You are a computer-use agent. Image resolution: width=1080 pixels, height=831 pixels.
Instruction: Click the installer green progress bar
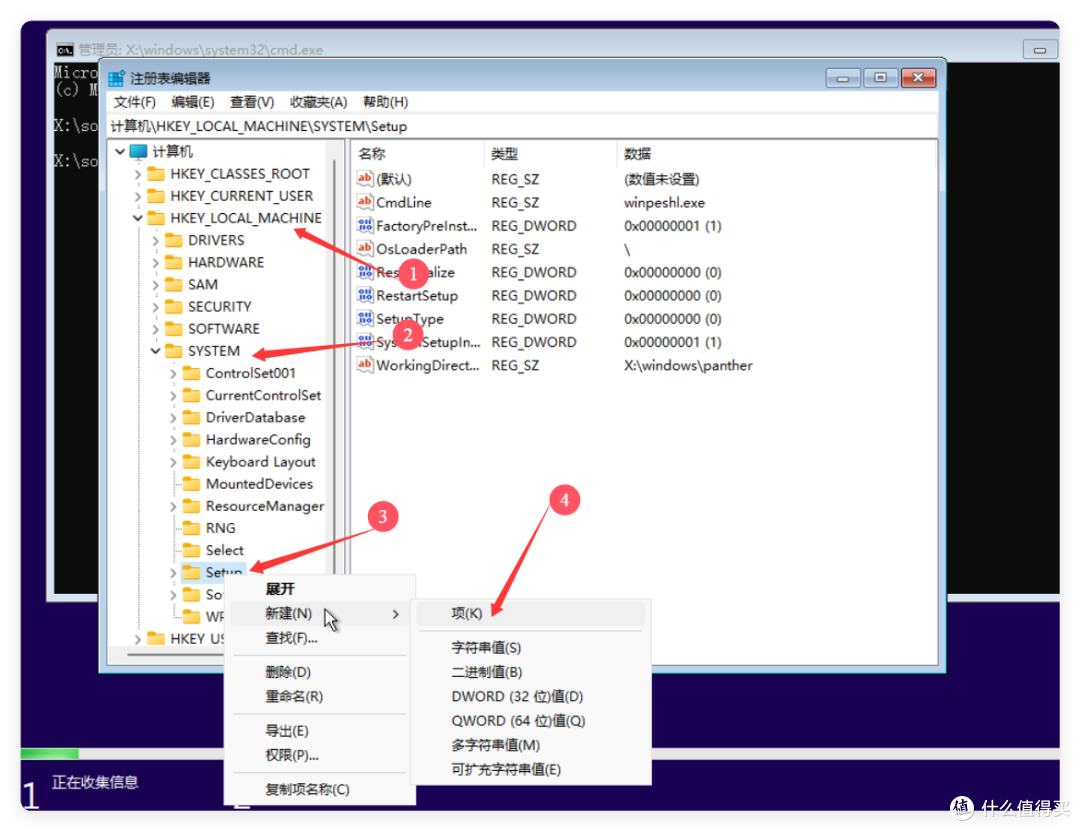(x=50, y=754)
